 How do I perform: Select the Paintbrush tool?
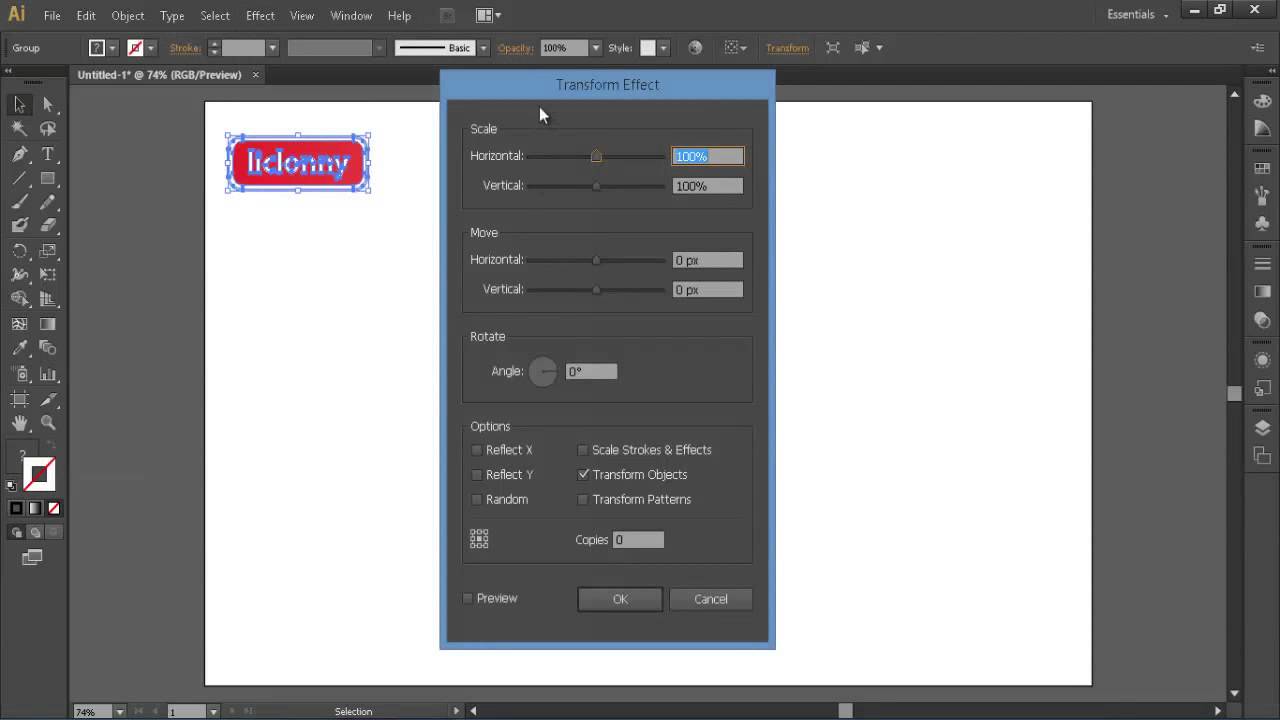[19, 202]
